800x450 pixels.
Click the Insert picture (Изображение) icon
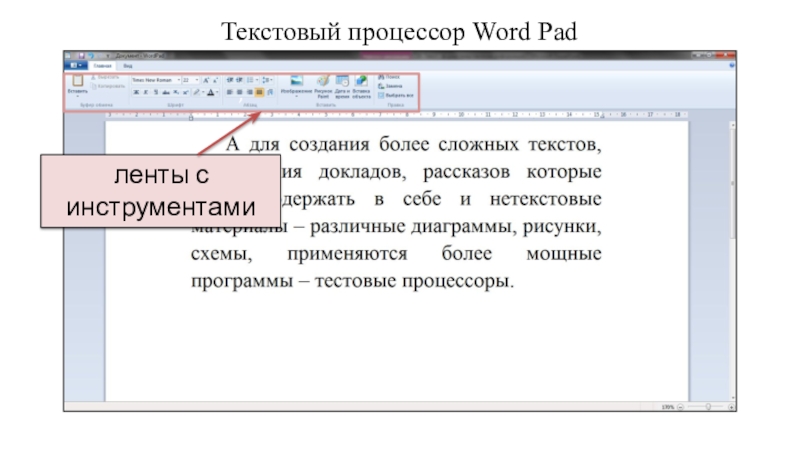click(296, 81)
